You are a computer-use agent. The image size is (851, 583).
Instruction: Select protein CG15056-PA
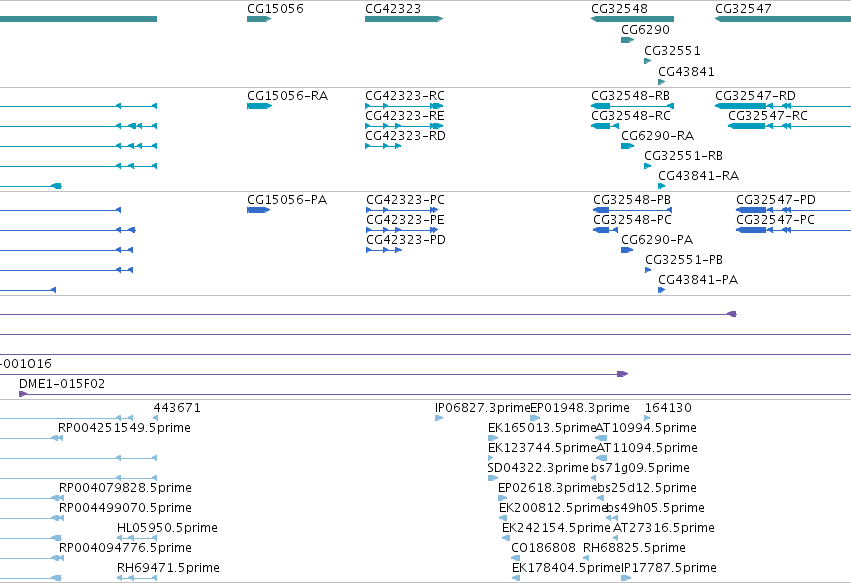pyautogui.click(x=287, y=200)
